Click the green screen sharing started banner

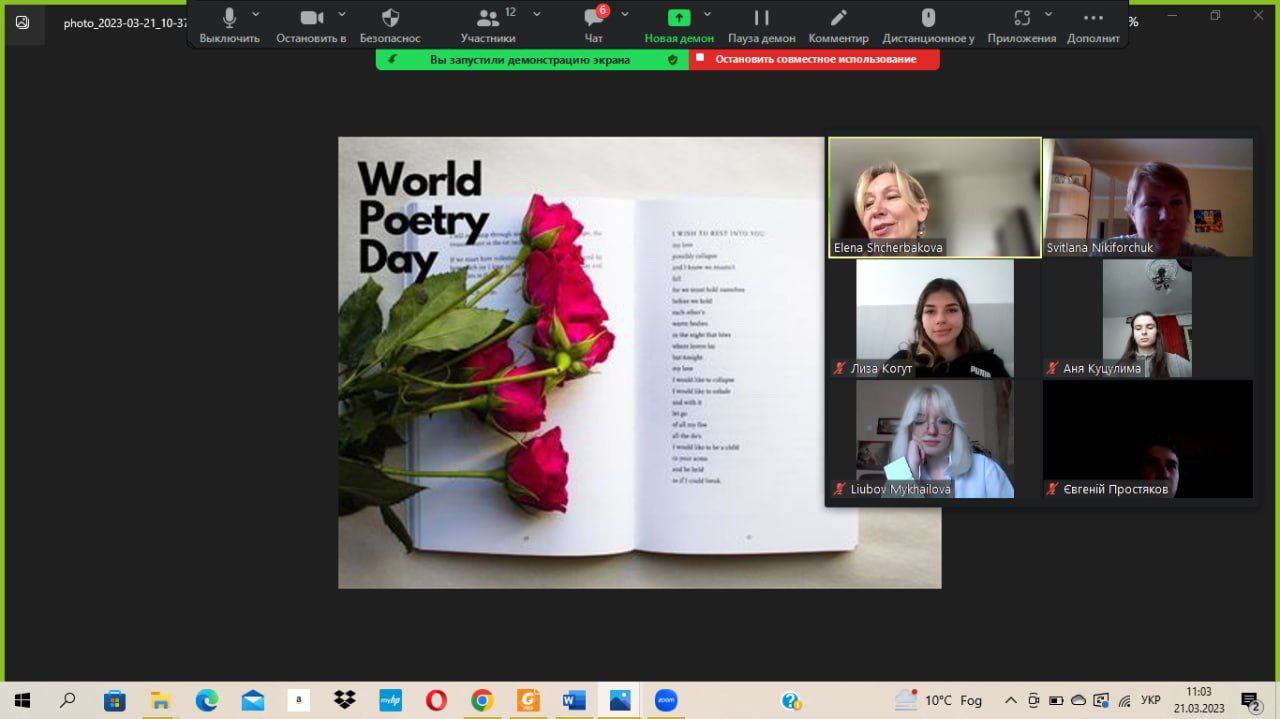pyautogui.click(x=531, y=60)
